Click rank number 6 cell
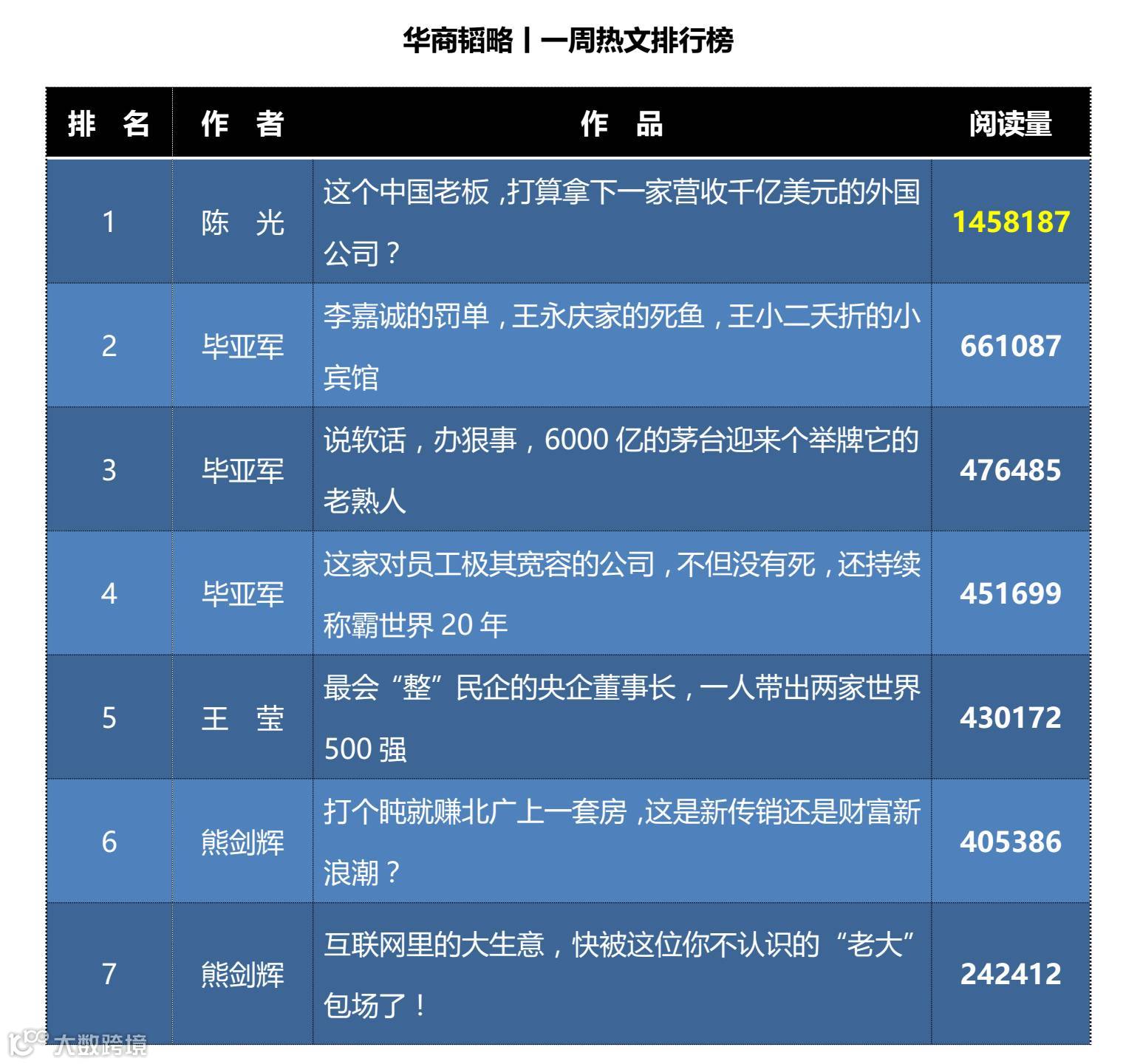The image size is (1140, 1064). pos(109,842)
